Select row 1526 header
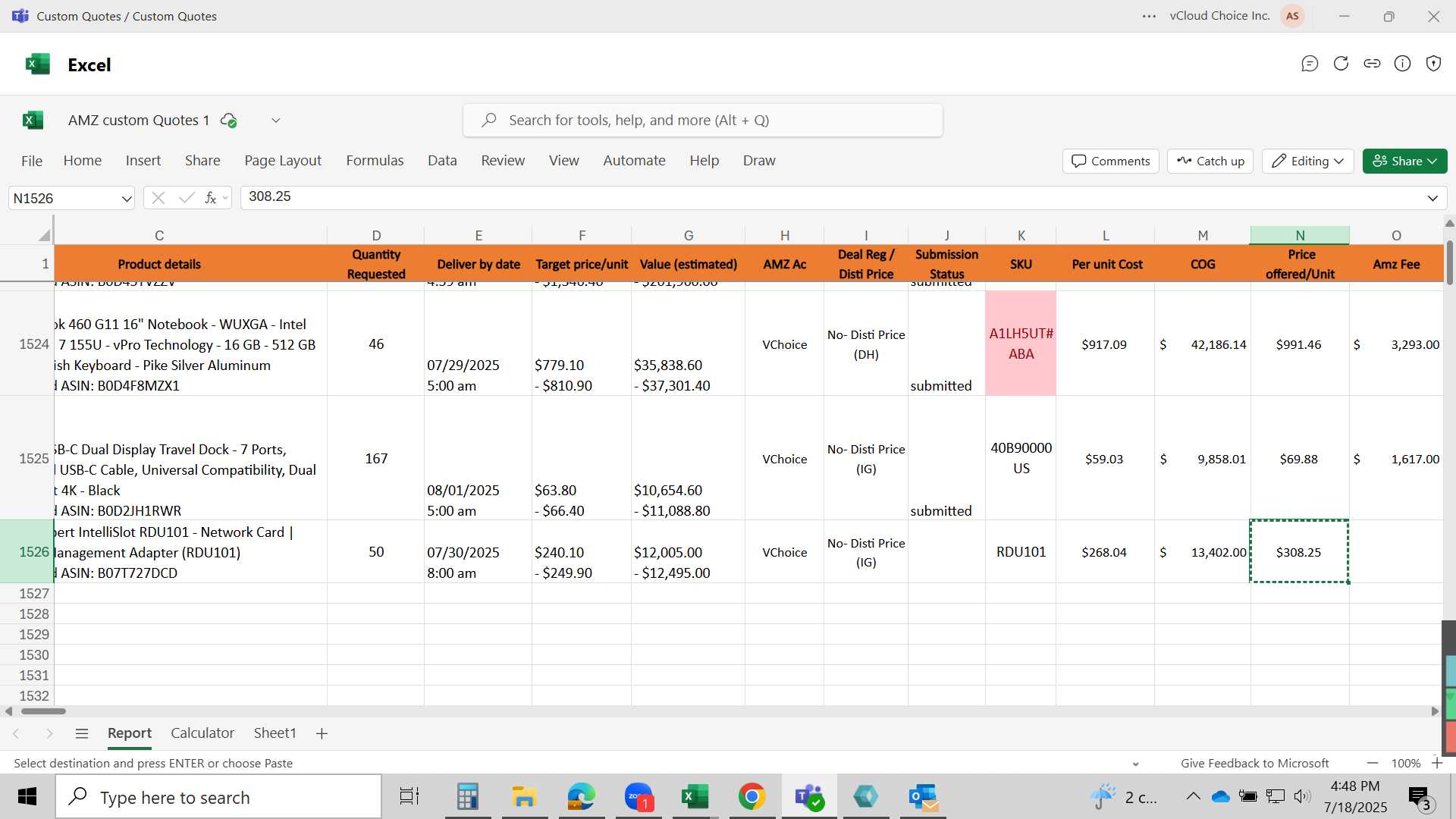1456x819 pixels. (x=27, y=551)
